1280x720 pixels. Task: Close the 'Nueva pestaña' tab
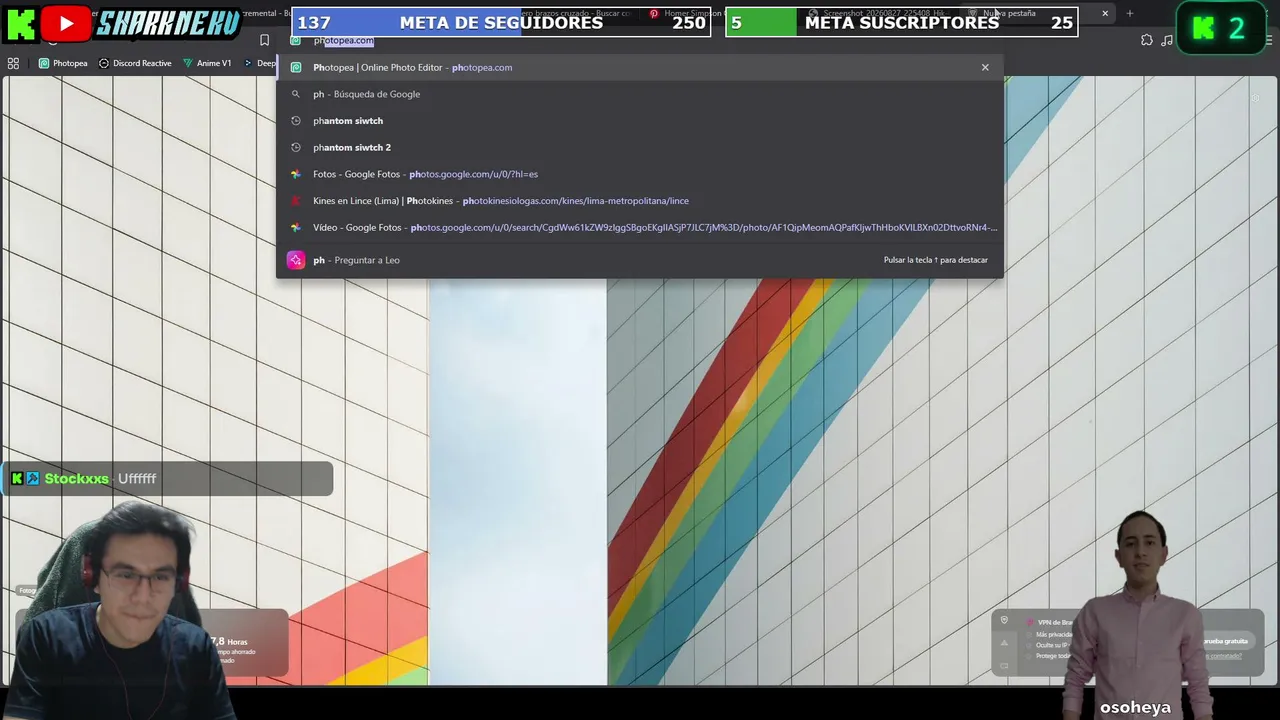point(1105,13)
